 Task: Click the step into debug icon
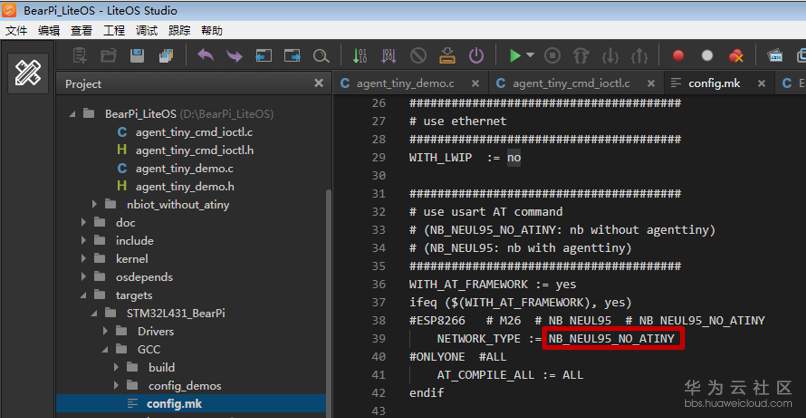610,56
